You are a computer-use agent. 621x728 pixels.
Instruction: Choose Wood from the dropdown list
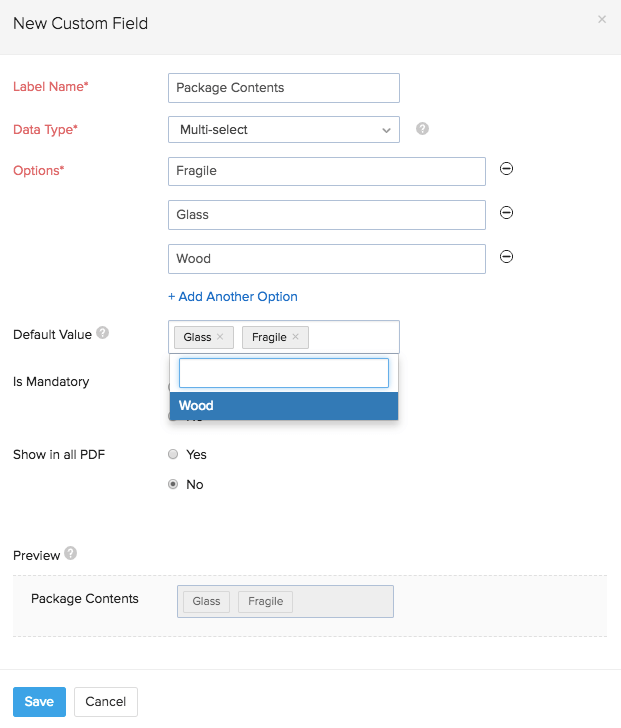tap(284, 406)
